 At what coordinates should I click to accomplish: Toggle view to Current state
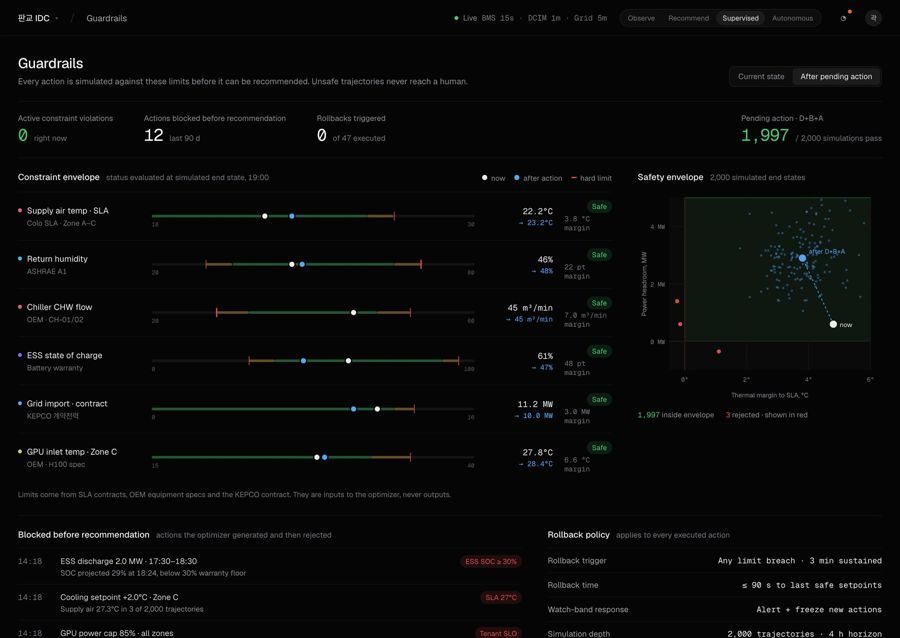click(x=761, y=76)
